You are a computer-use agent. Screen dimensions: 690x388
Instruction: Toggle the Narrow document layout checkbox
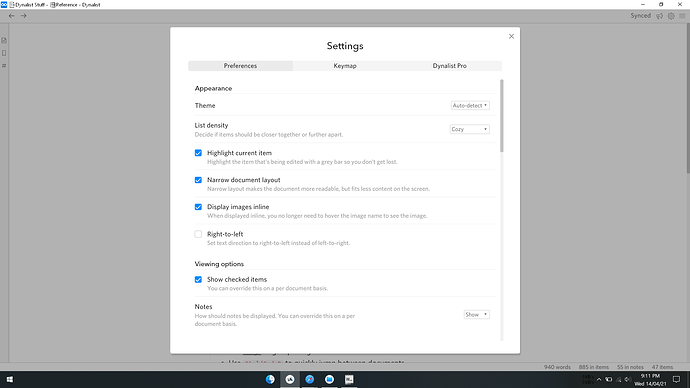pos(198,180)
